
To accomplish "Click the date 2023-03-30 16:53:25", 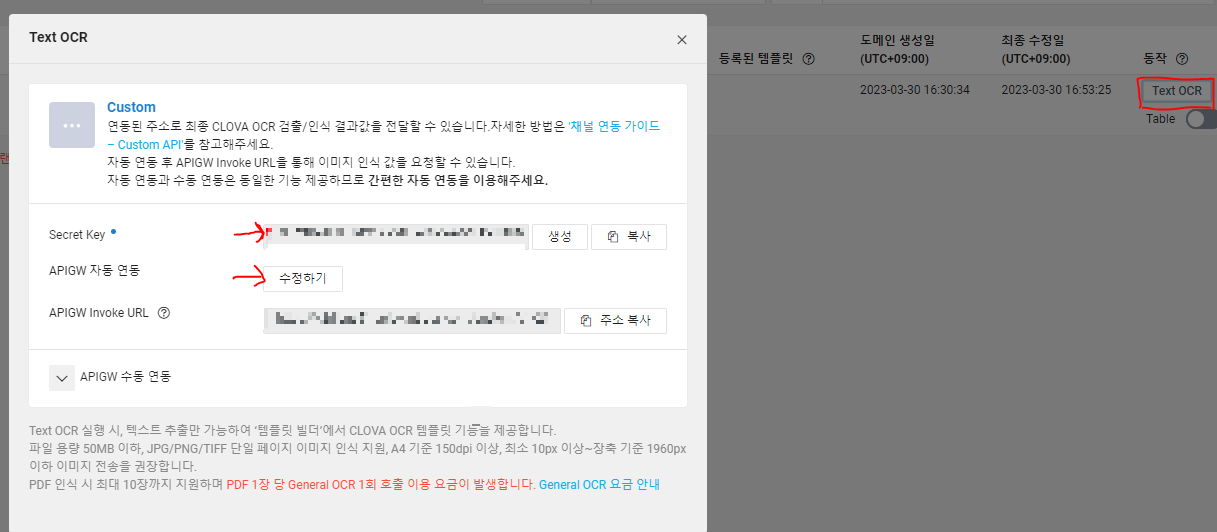I will [1056, 90].
